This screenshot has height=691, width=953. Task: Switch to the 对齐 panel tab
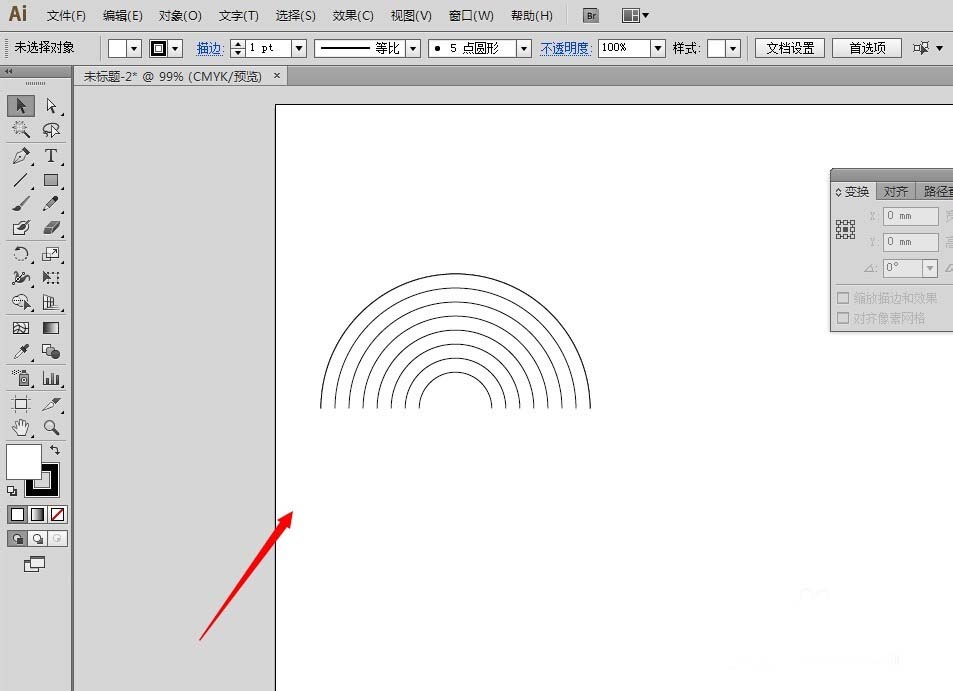point(895,191)
